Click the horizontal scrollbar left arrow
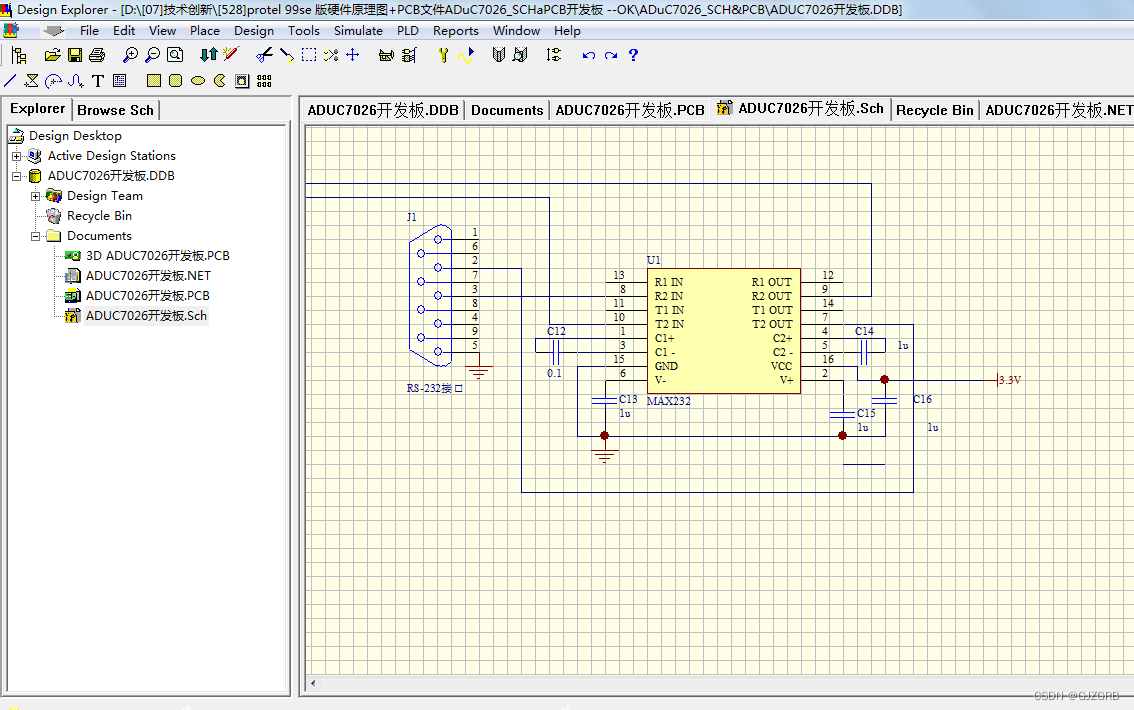Viewport: 1134px width, 710px height. pyautogui.click(x=313, y=683)
